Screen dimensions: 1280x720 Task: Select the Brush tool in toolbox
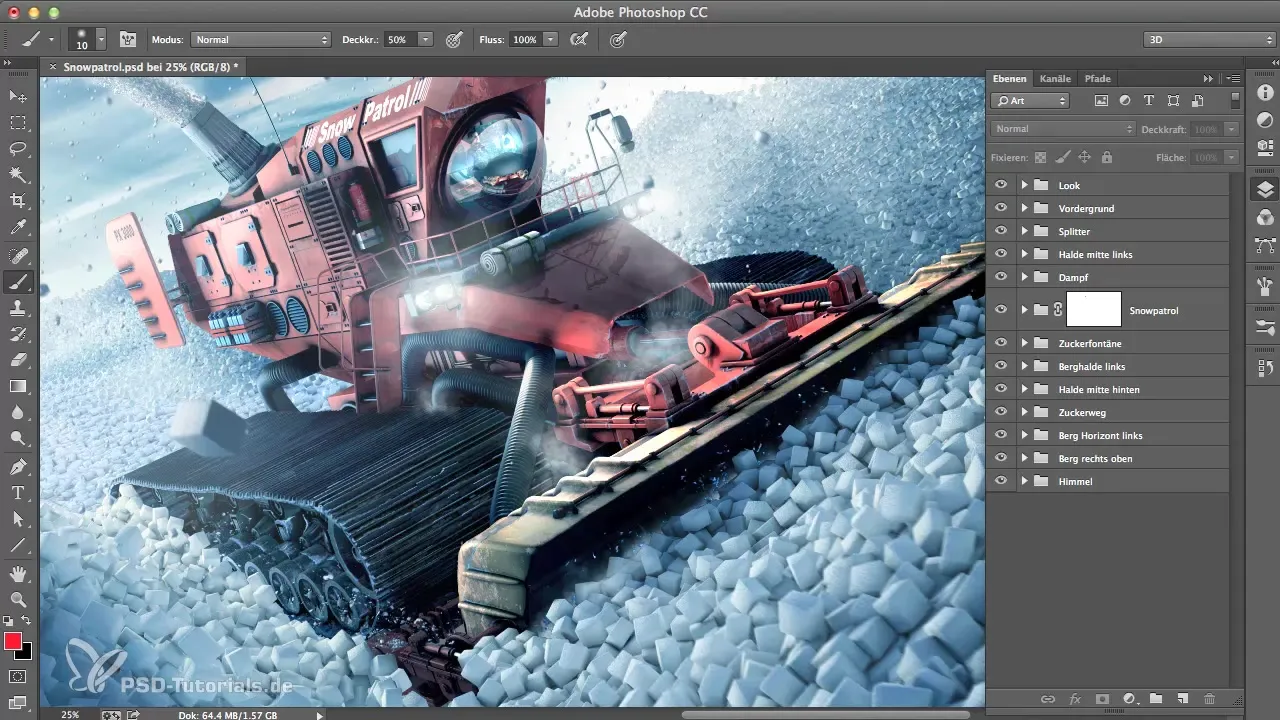[x=18, y=282]
